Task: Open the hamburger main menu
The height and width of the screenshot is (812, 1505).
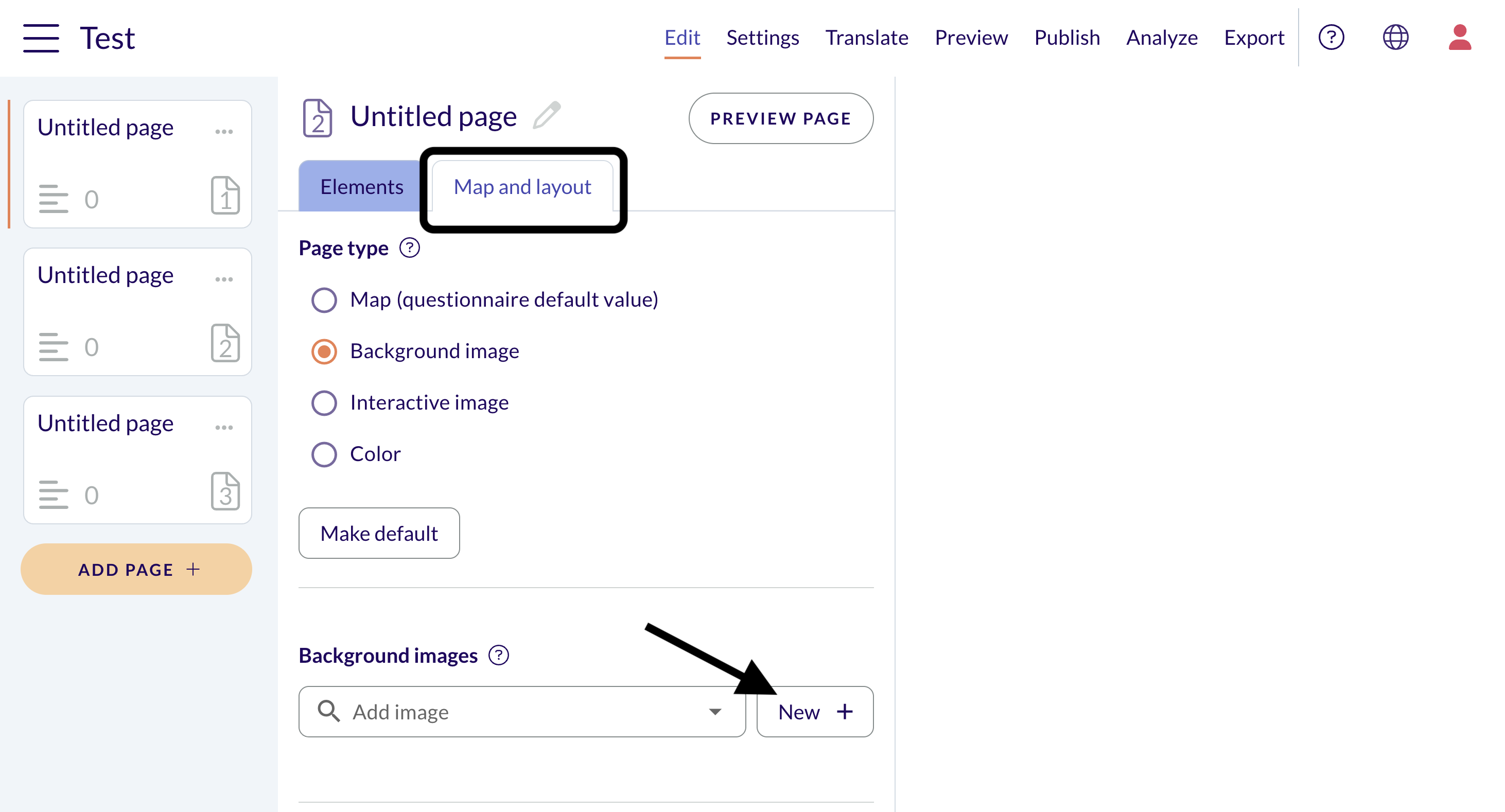Action: point(41,38)
